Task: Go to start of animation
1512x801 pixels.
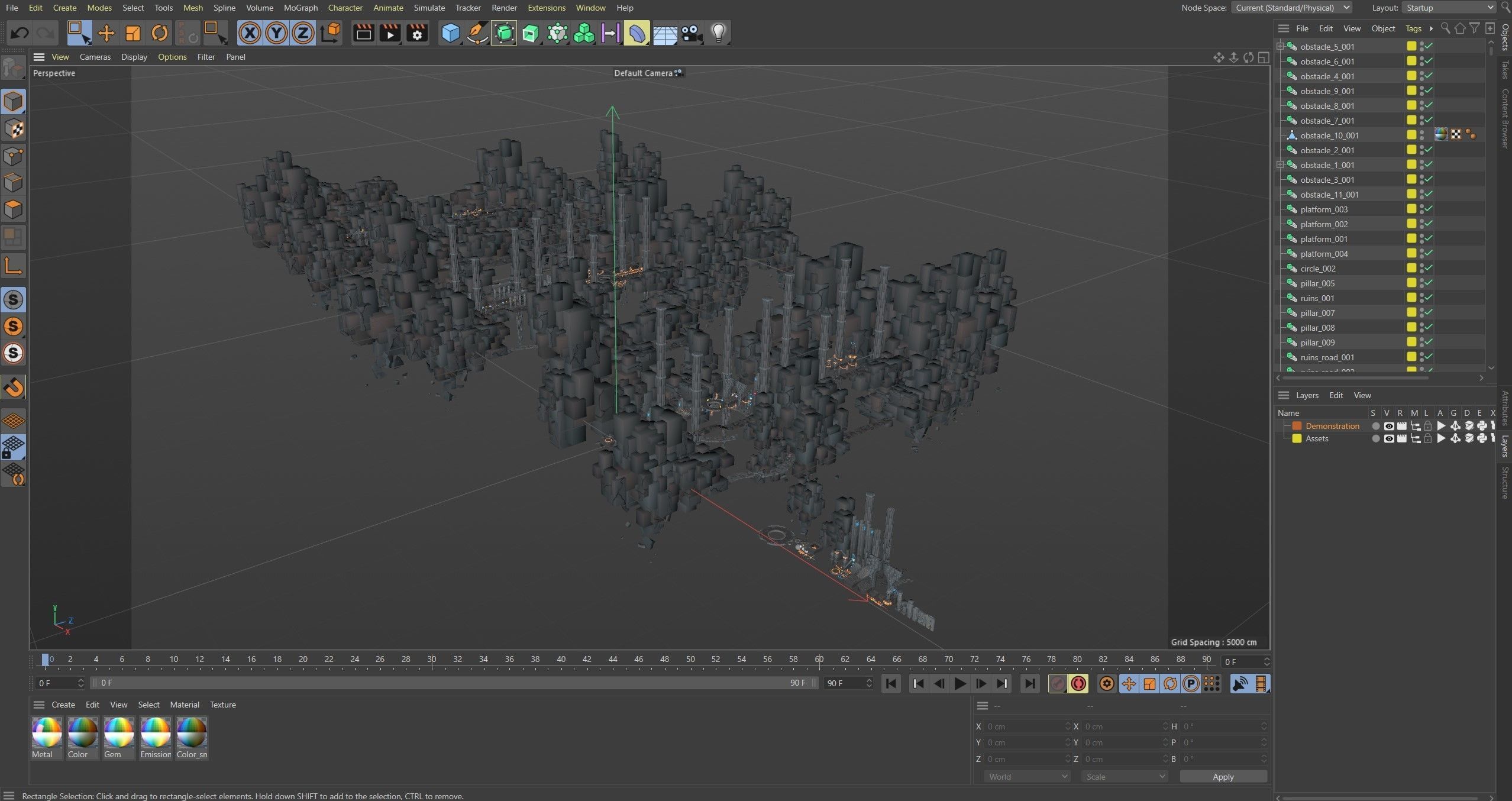Action: (x=891, y=684)
